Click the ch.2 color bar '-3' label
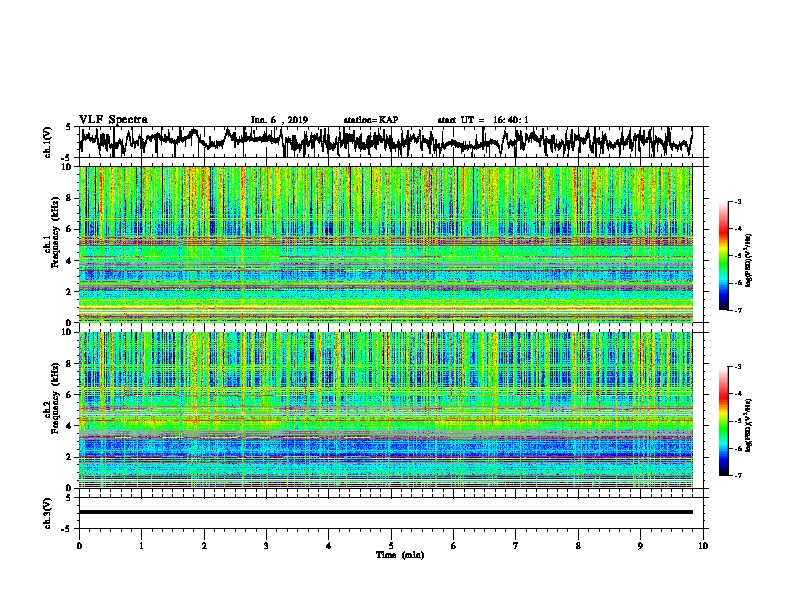Screen dimensions: 792x612 click(x=737, y=367)
